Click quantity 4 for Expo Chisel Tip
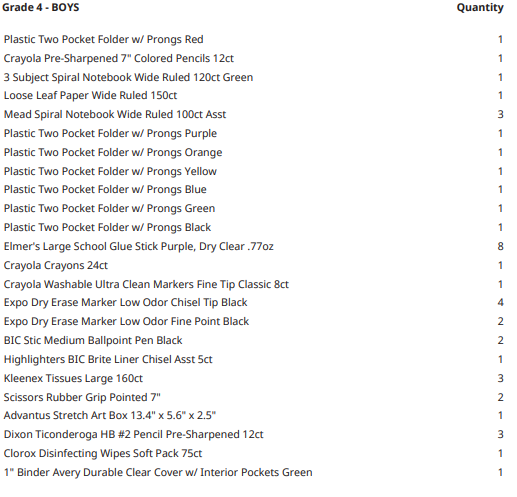 coord(500,302)
